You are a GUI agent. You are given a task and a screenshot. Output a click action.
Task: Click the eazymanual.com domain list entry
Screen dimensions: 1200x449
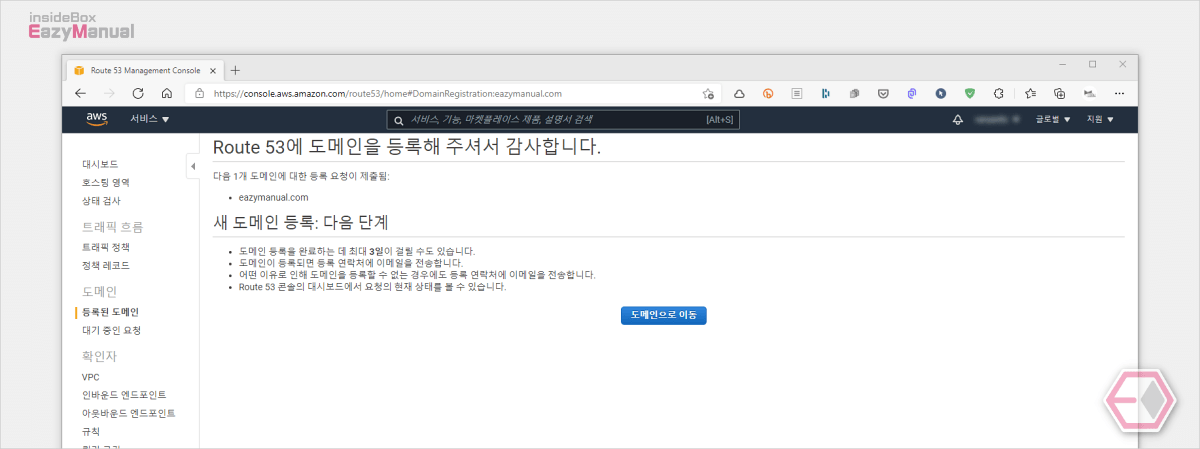tap(273, 197)
